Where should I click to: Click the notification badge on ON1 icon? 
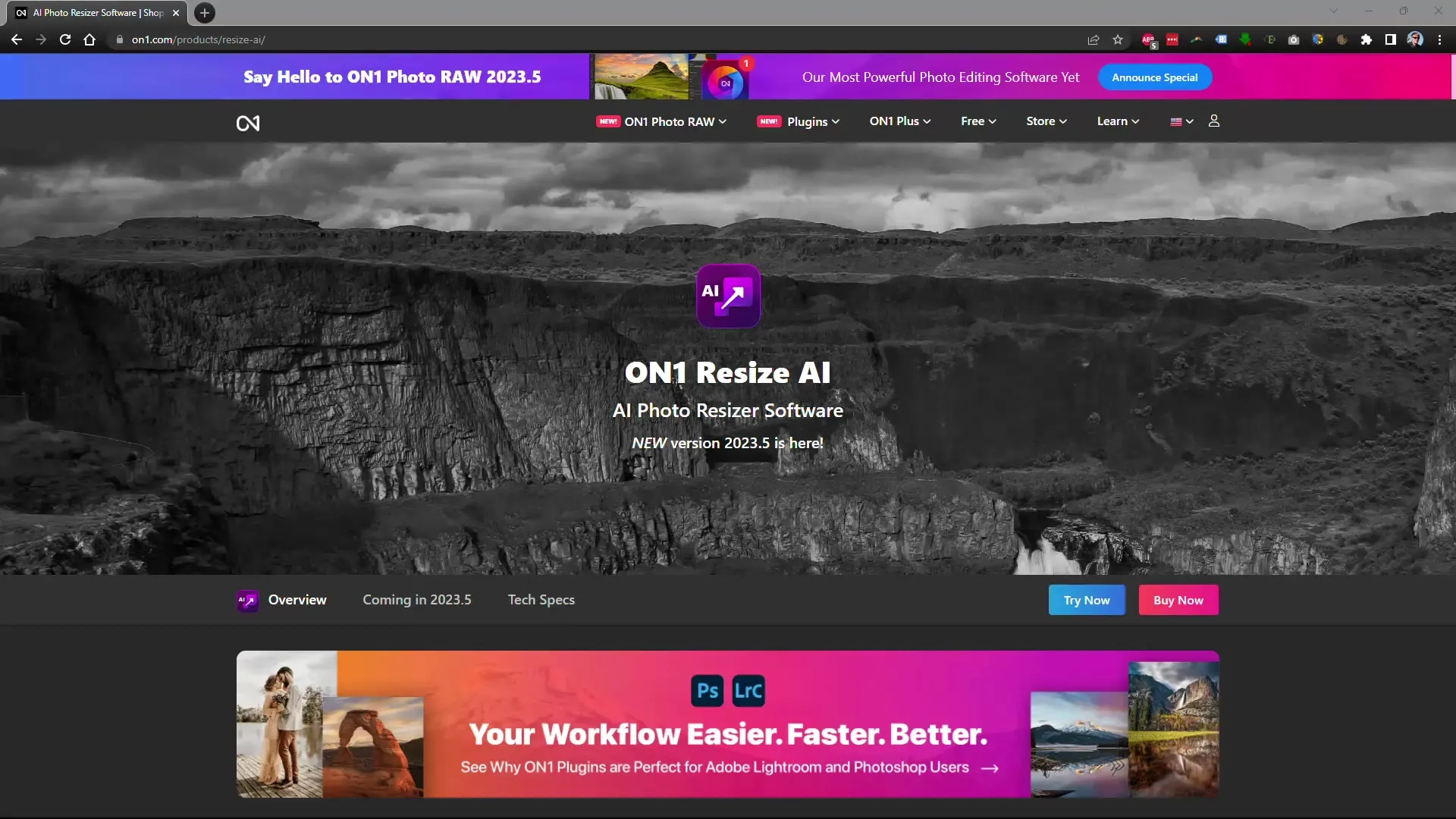click(746, 64)
